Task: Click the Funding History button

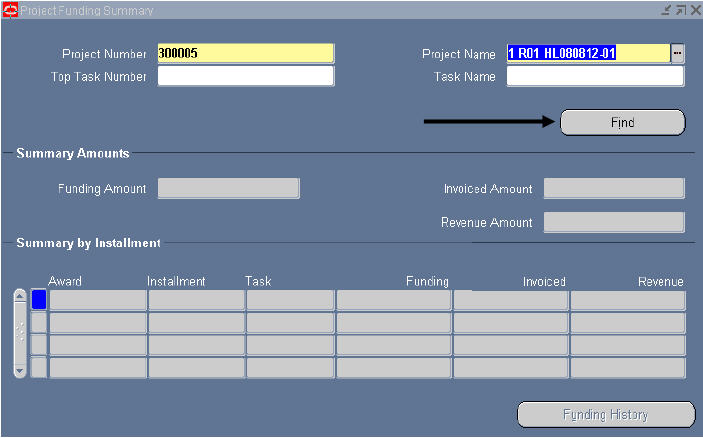Action: point(605,415)
